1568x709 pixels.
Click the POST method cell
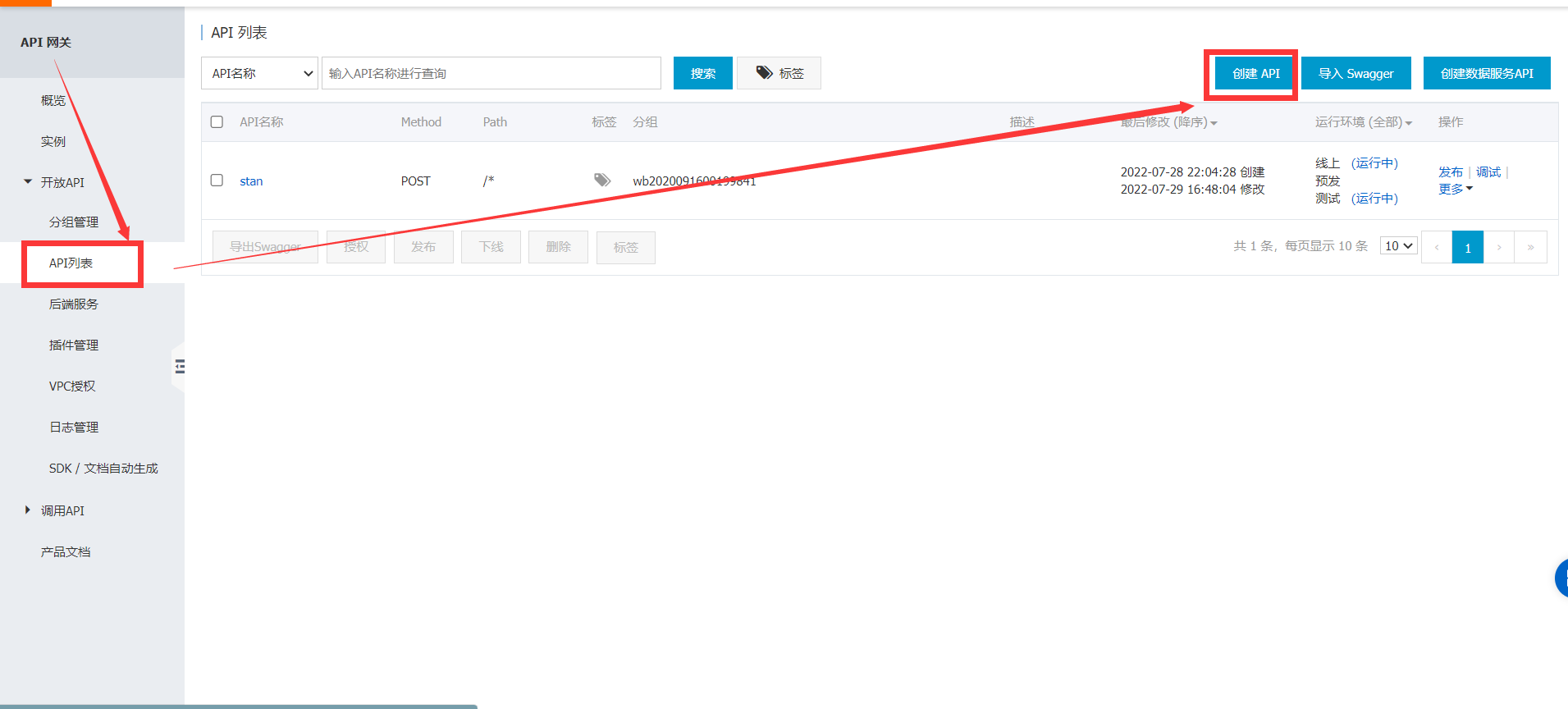(416, 181)
